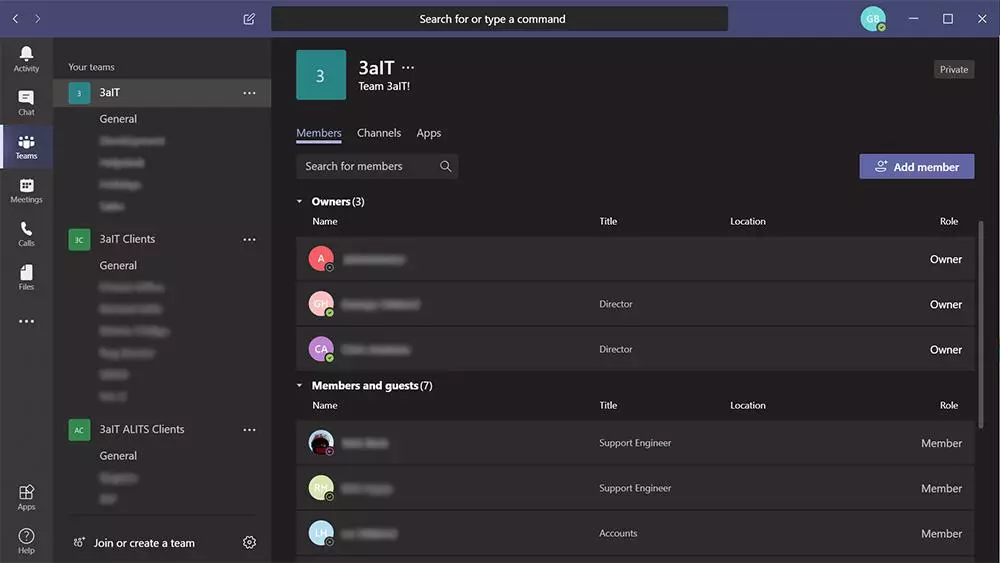Click the RH member avatar
This screenshot has height=563, width=1000.
321,488
